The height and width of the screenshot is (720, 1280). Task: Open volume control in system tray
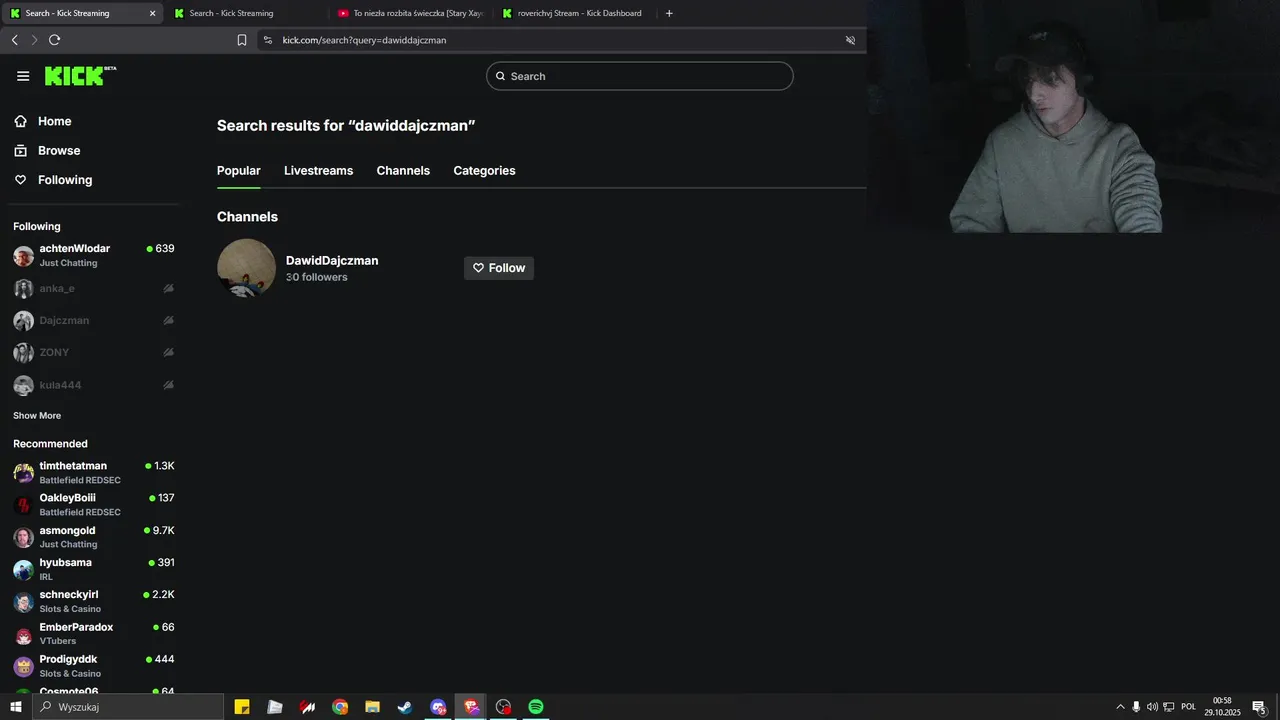(1152, 707)
